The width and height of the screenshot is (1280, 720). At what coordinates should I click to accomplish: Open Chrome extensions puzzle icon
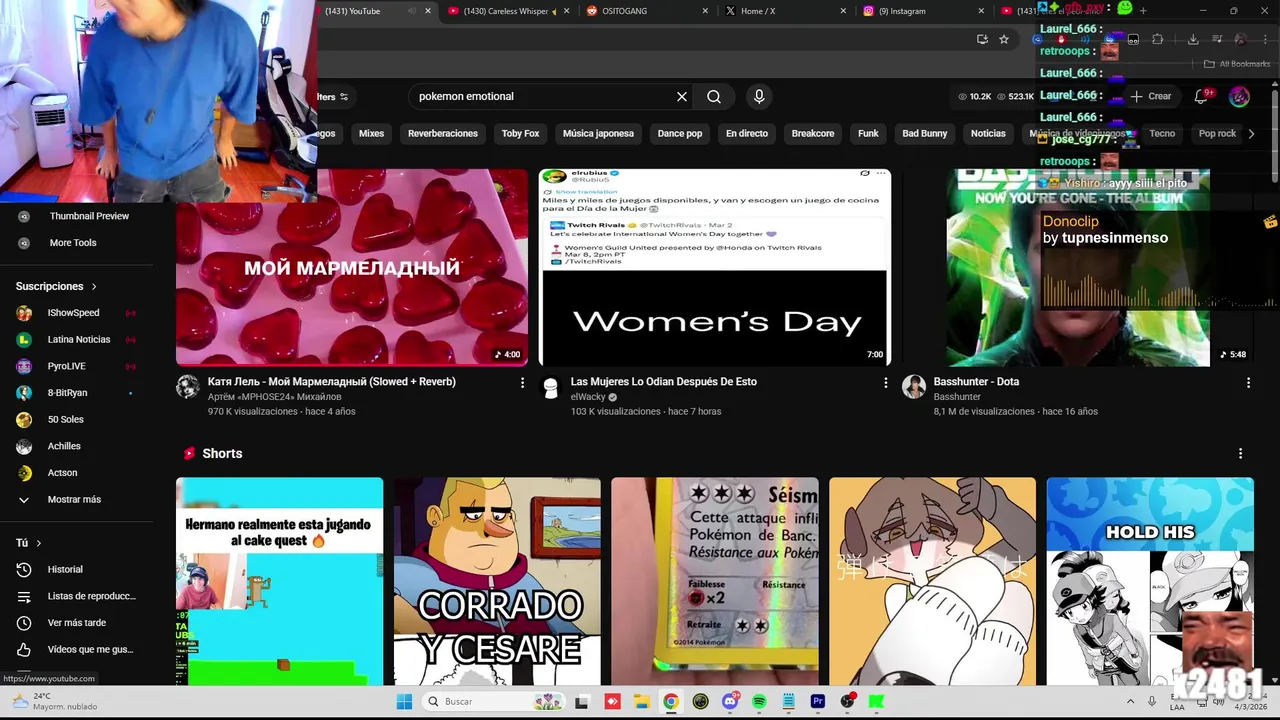click(x=1158, y=39)
